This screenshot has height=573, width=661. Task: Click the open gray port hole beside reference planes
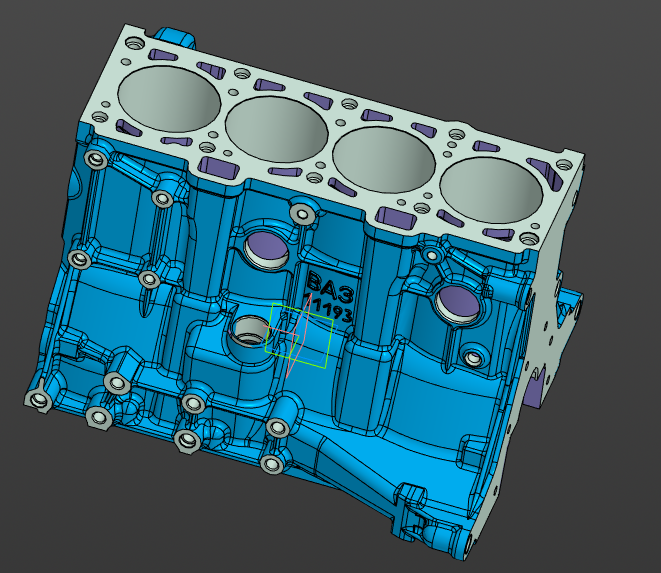coord(250,331)
